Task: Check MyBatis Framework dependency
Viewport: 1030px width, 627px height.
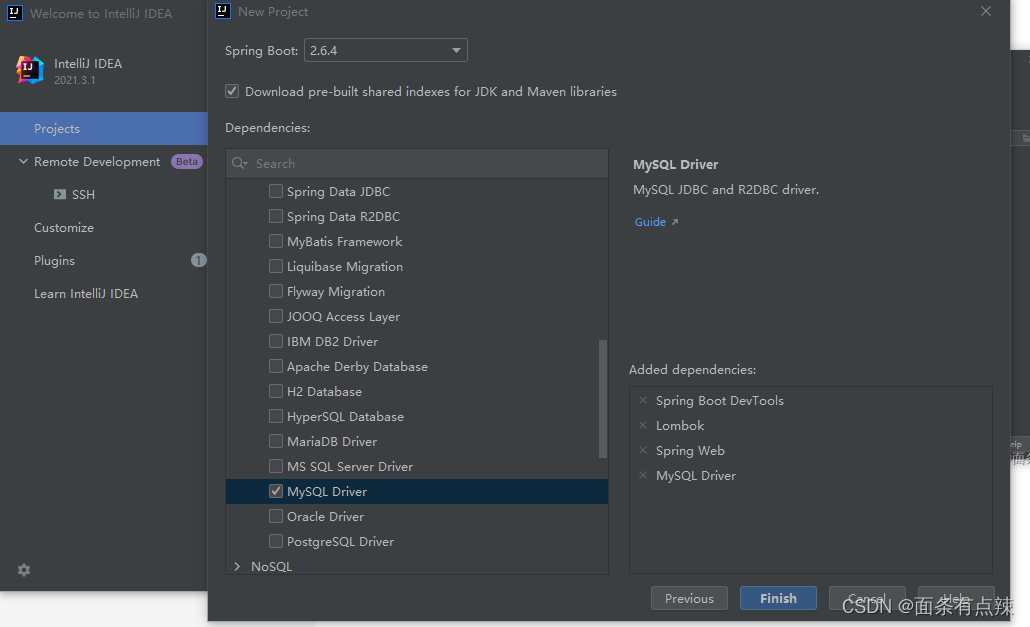Action: tap(276, 241)
